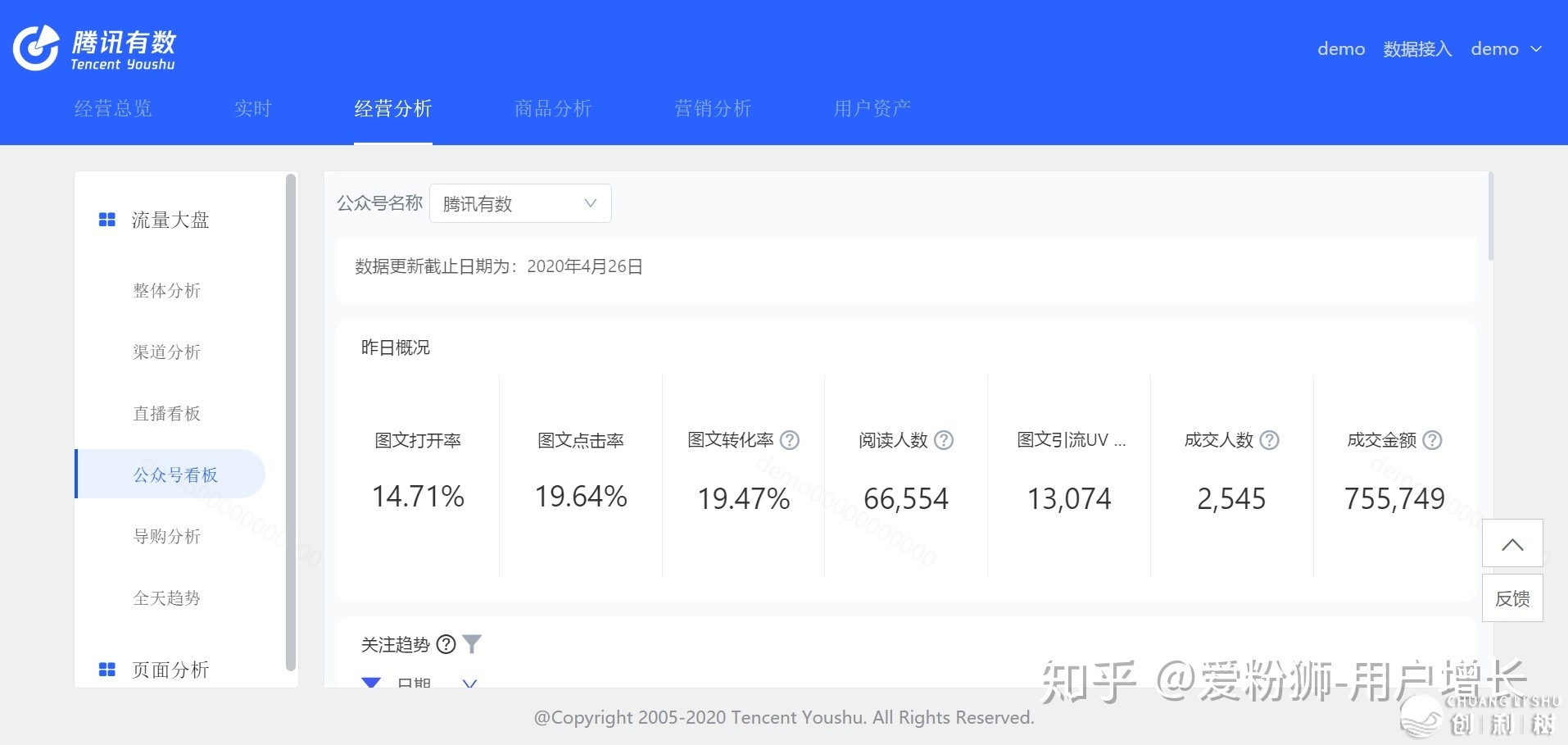Expand the demo account menu arrow
Image resolution: width=1568 pixels, height=745 pixels.
[x=1537, y=49]
